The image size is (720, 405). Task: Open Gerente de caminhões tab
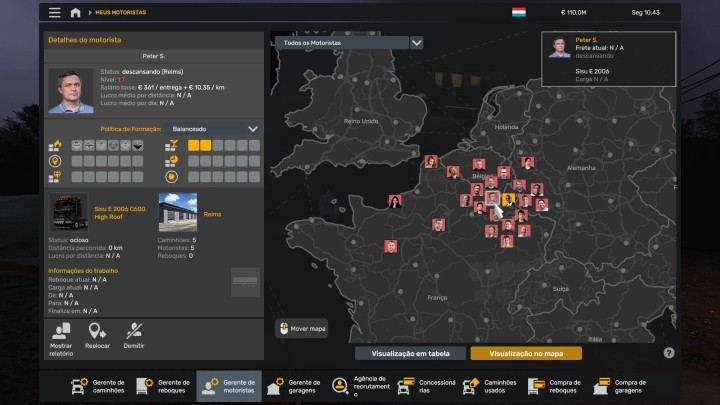coord(98,386)
